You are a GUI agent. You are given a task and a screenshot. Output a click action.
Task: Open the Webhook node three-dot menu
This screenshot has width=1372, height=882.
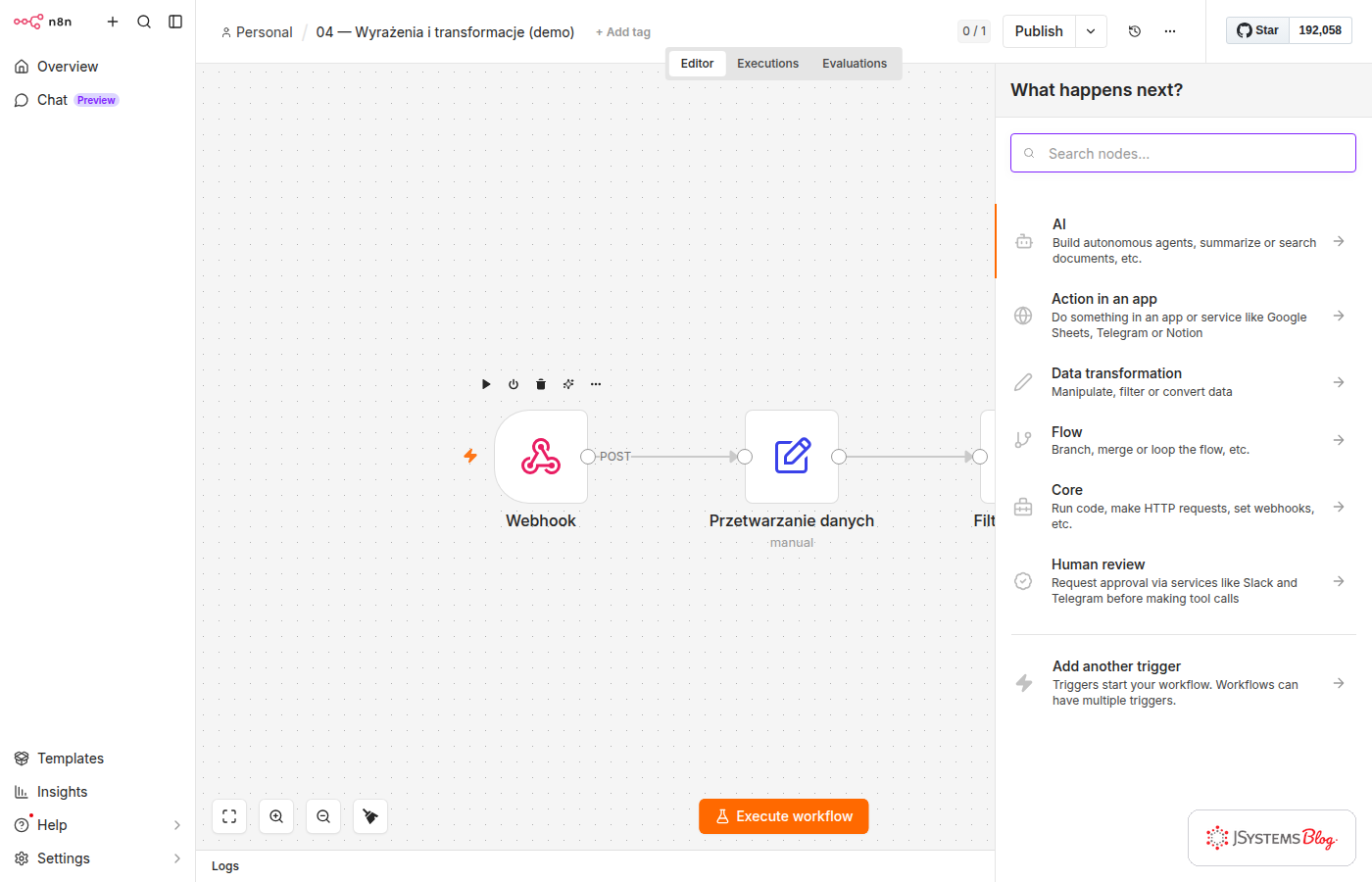coord(596,384)
